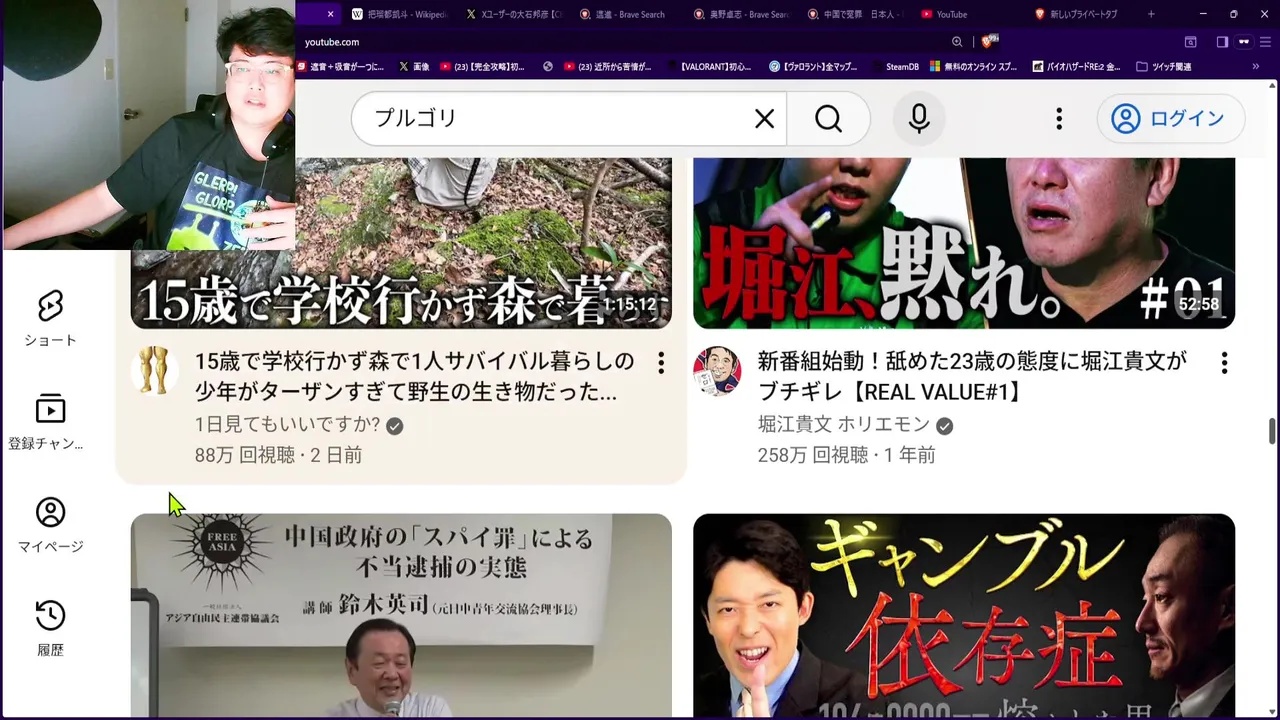Viewport: 1280px width, 720px height.
Task: Show more bookmarks with the chevron
Action: [x=1255, y=67]
